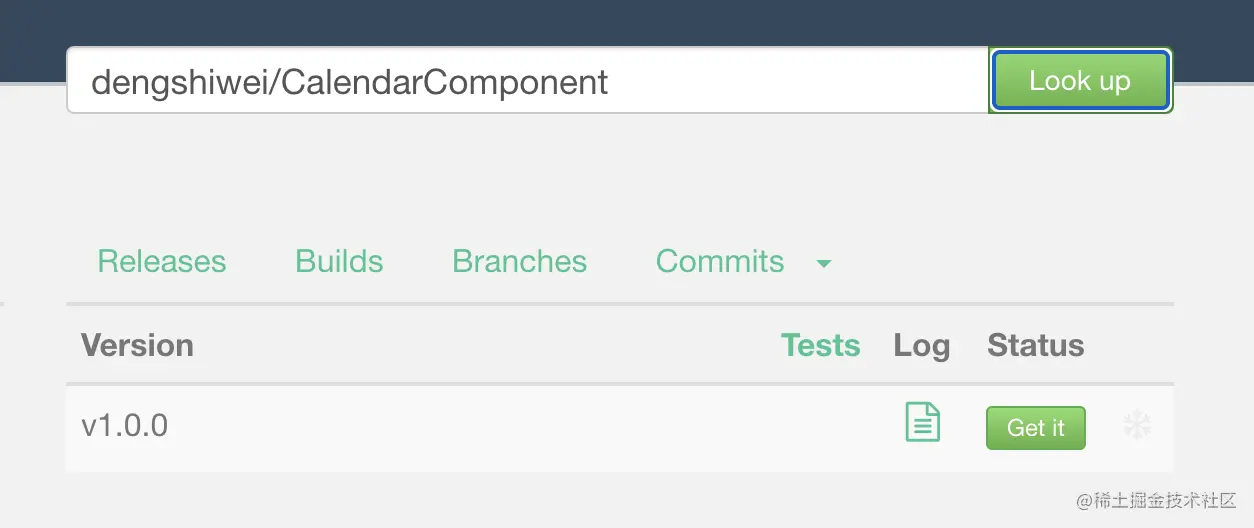This screenshot has height=528, width=1254.
Task: Open the Builds tab
Action: click(x=339, y=262)
